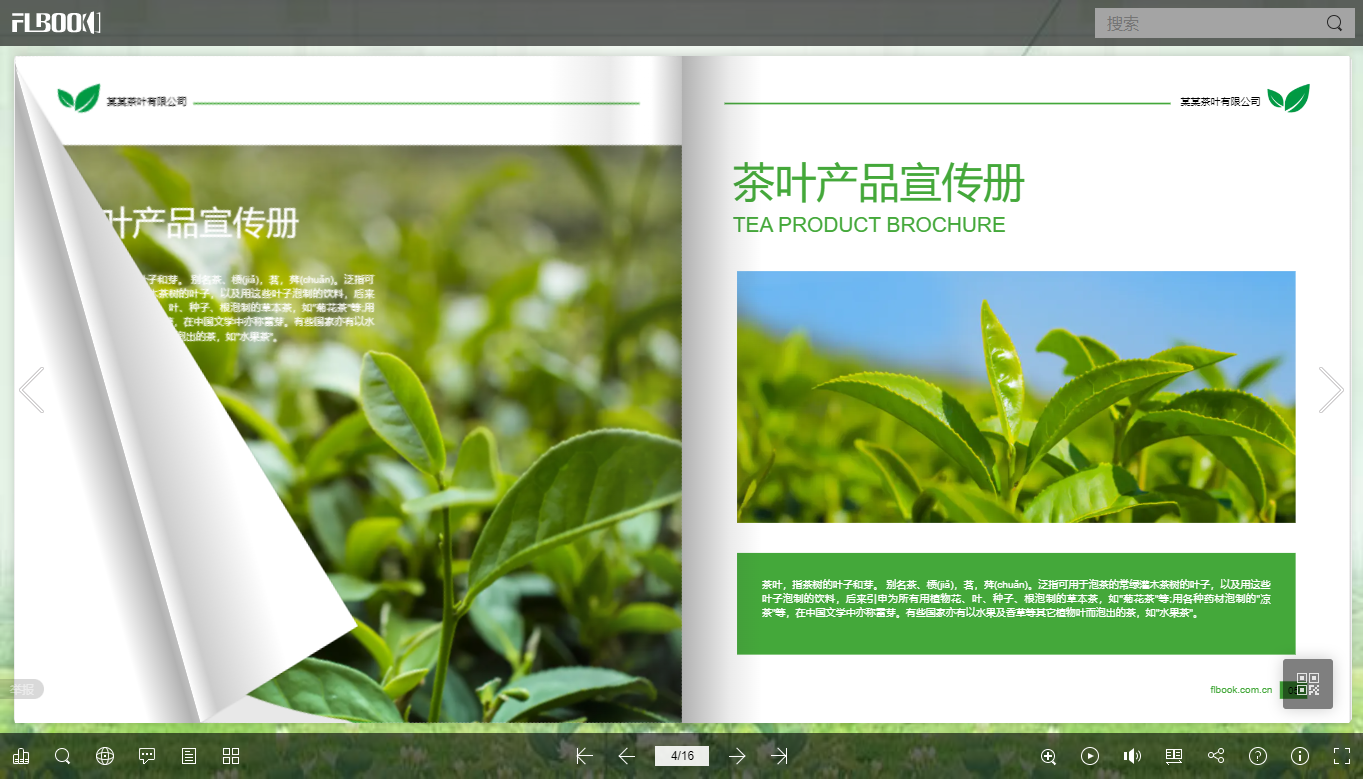Image resolution: width=1363 pixels, height=779 pixels.
Task: Click the tea leaves photo on right page
Action: [x=1016, y=397]
